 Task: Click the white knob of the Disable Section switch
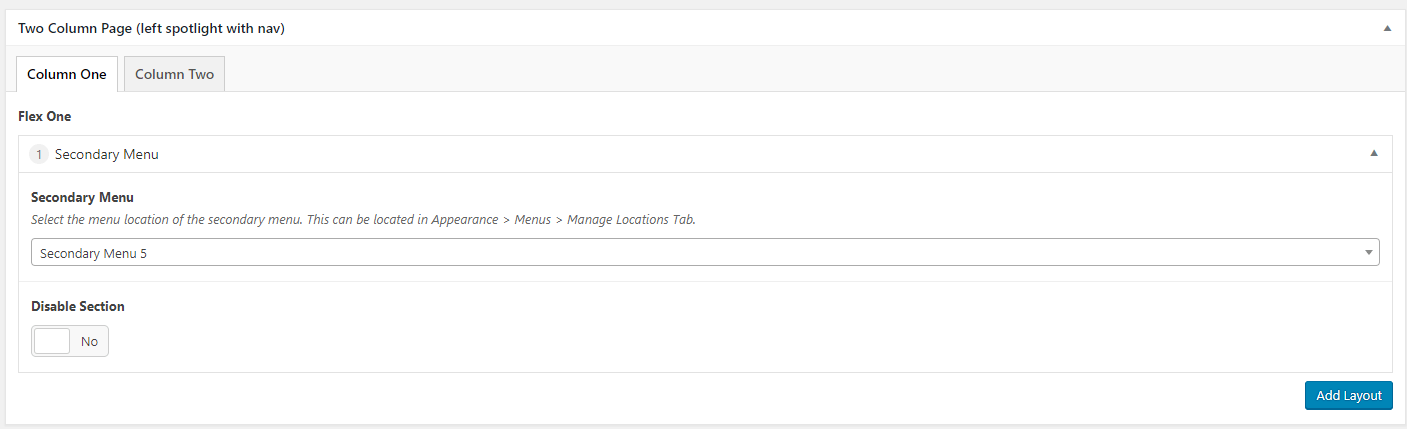(x=52, y=341)
